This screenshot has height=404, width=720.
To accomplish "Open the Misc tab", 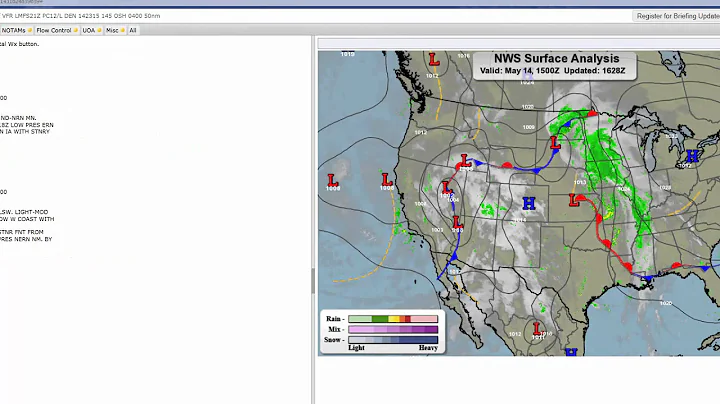I will 115,30.
